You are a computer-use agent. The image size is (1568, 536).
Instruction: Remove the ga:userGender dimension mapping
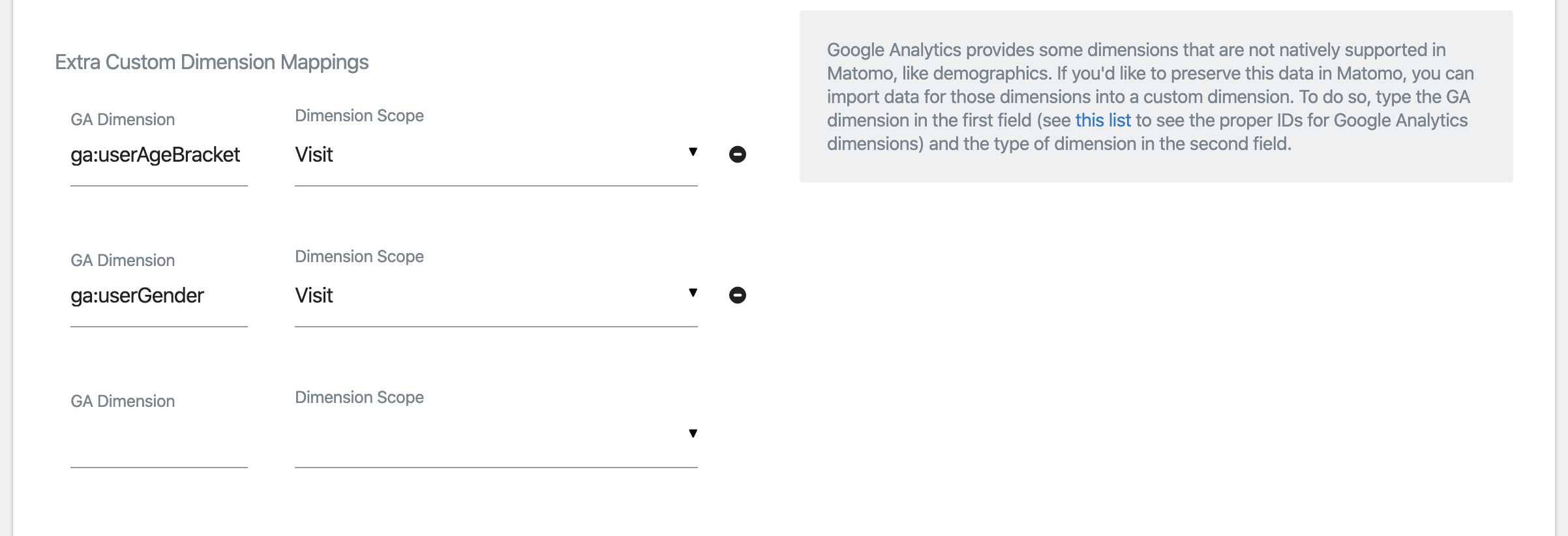point(738,295)
